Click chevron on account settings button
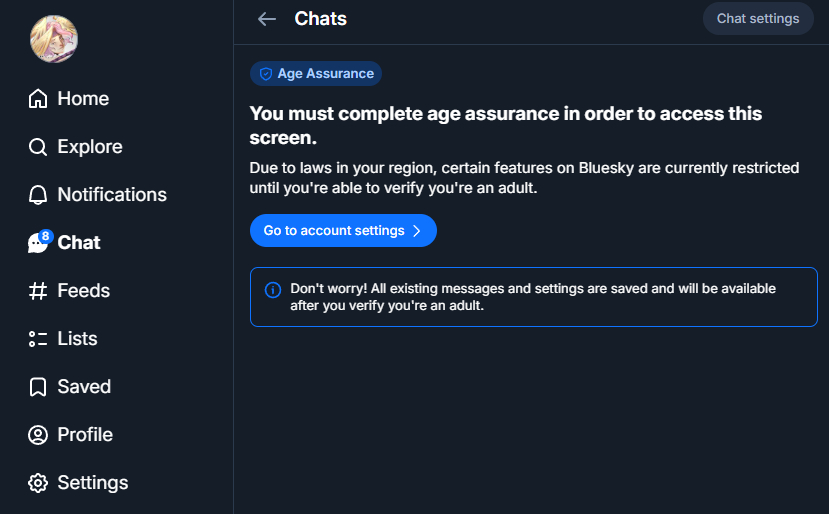The width and height of the screenshot is (829, 514). tap(417, 231)
